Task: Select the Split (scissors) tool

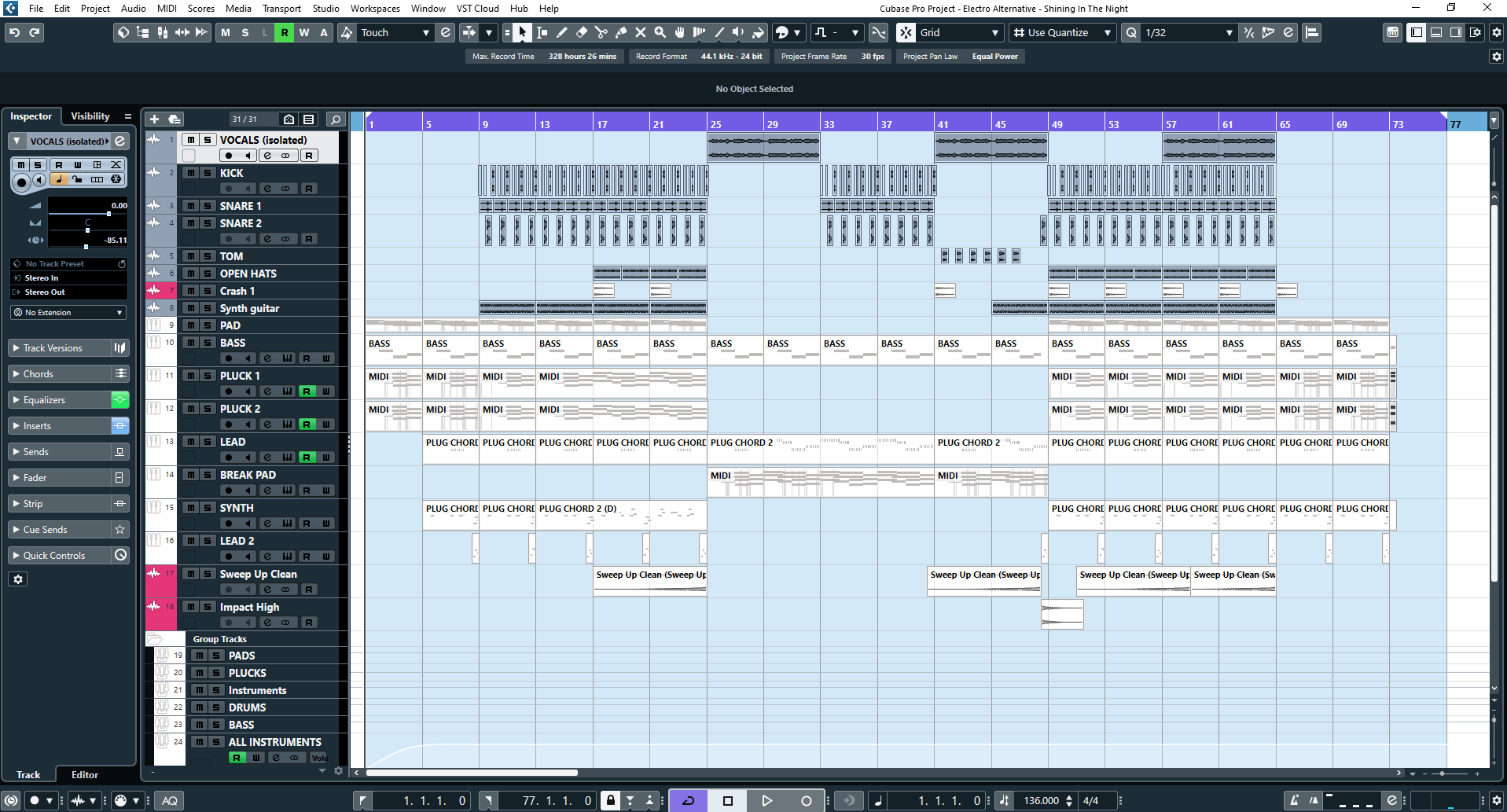Action: point(601,32)
